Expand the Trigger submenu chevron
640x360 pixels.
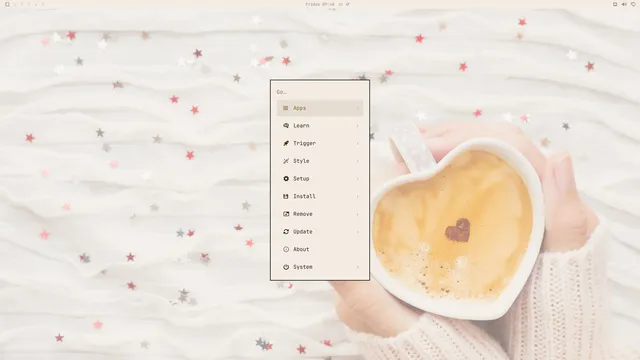click(358, 143)
